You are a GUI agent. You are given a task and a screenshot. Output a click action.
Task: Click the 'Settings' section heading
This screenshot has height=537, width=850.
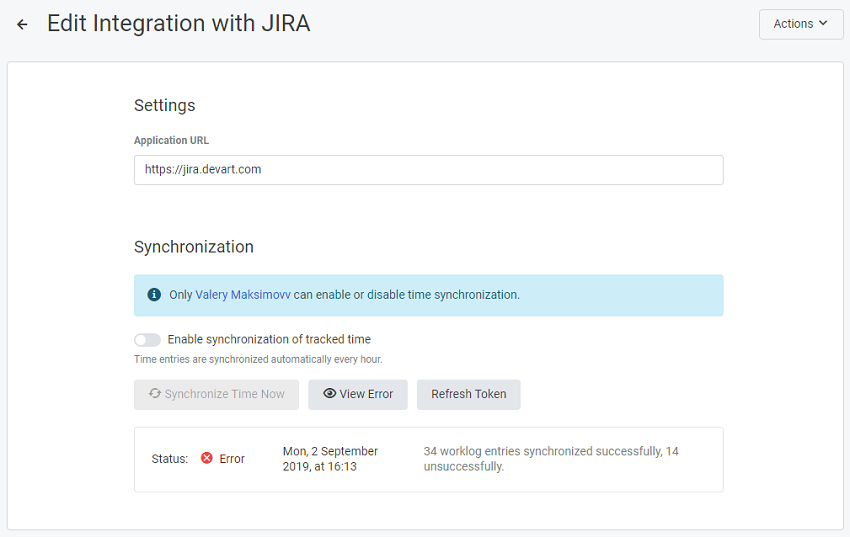click(164, 105)
